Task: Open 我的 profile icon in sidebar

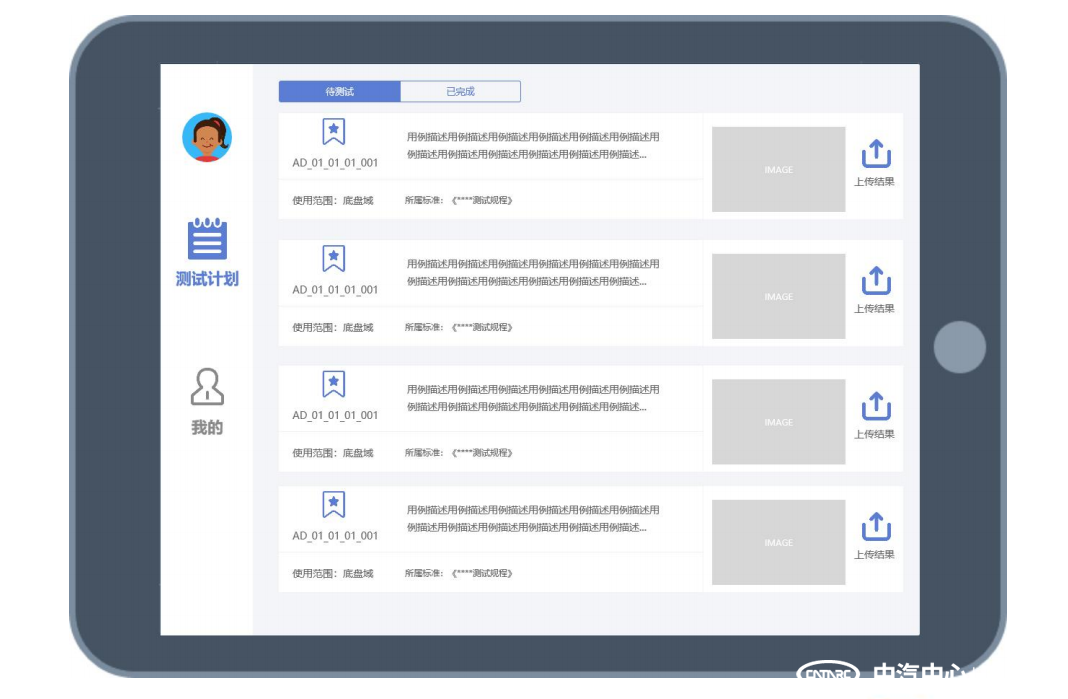Action: pyautogui.click(x=207, y=387)
